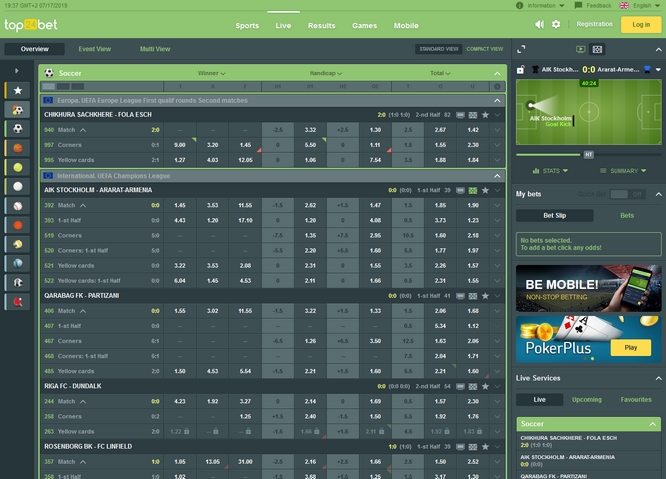Favourite the AIK Stockholm - Ararat-Armenia match
The image size is (666, 479).
tap(485, 190)
